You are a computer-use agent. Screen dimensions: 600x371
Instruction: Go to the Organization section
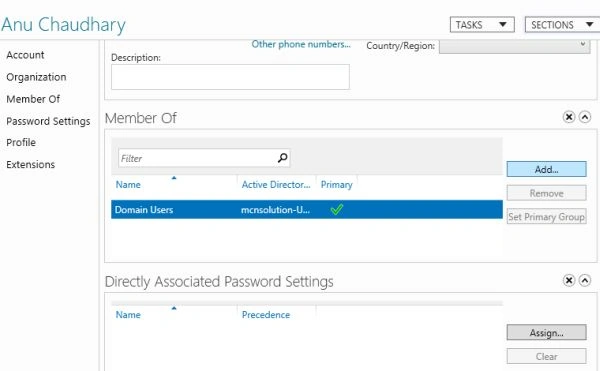(x=36, y=77)
